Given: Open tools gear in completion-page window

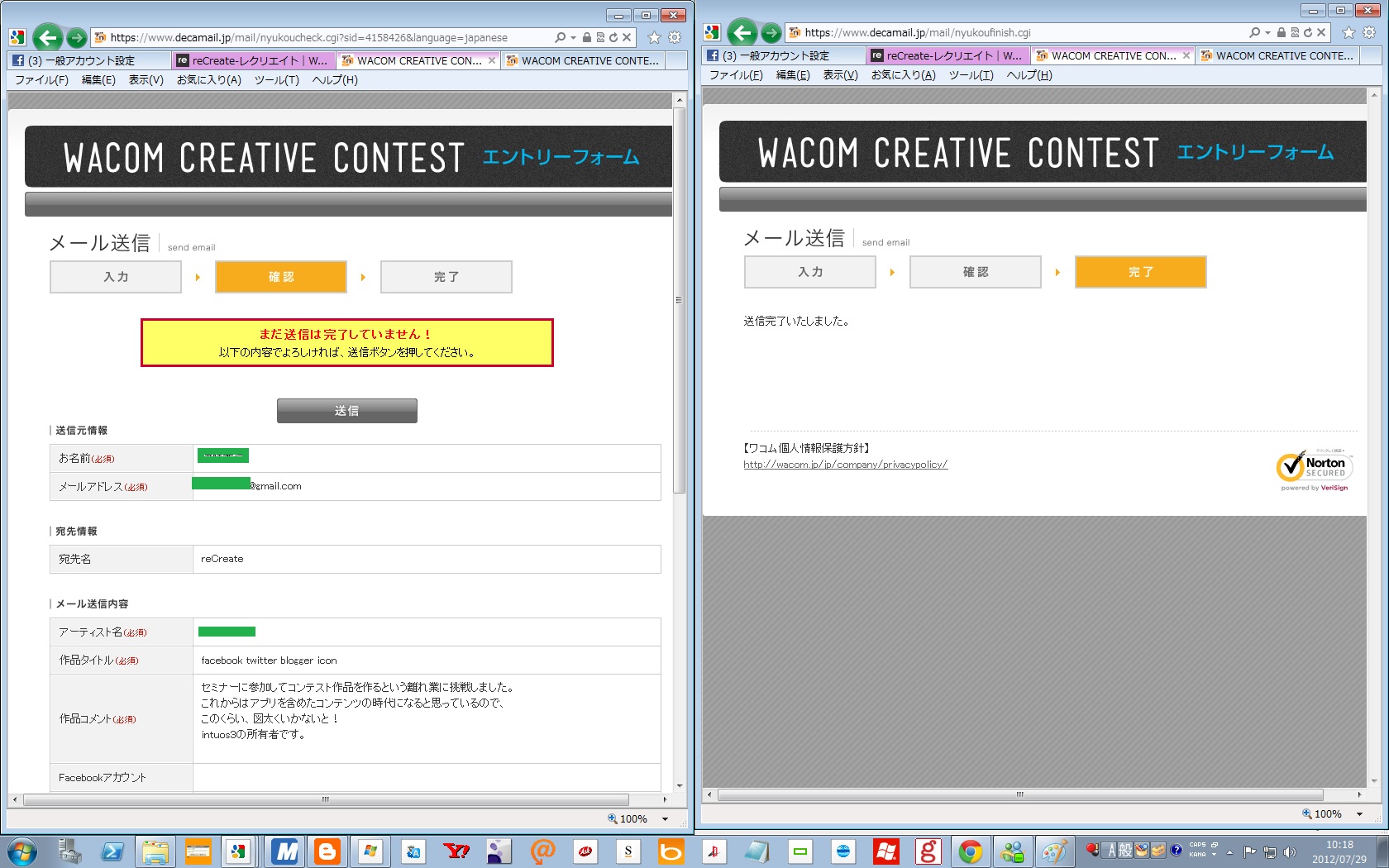Looking at the screenshot, I should click(x=1369, y=32).
